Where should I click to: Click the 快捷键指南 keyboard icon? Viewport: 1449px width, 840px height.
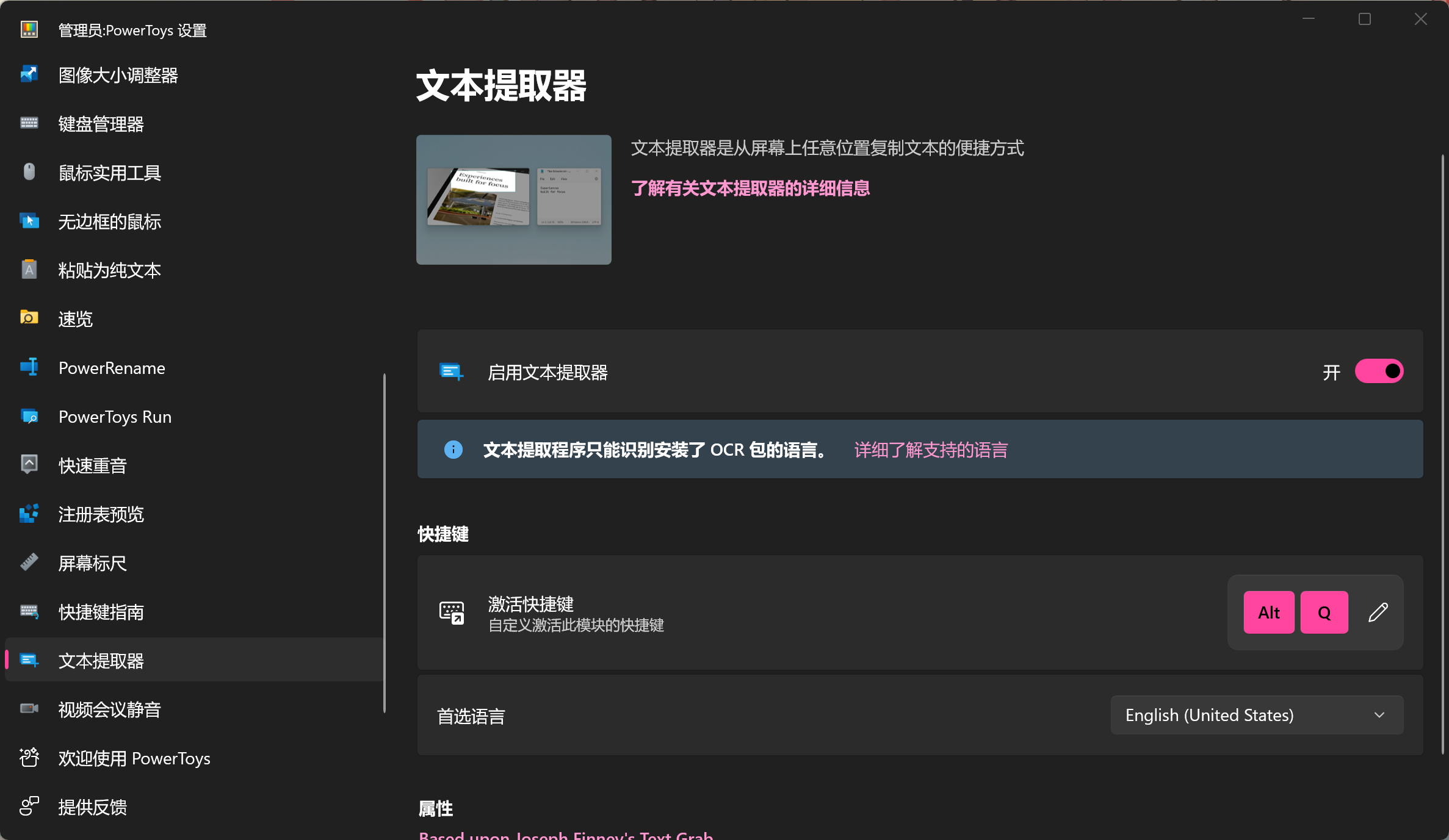(29, 611)
